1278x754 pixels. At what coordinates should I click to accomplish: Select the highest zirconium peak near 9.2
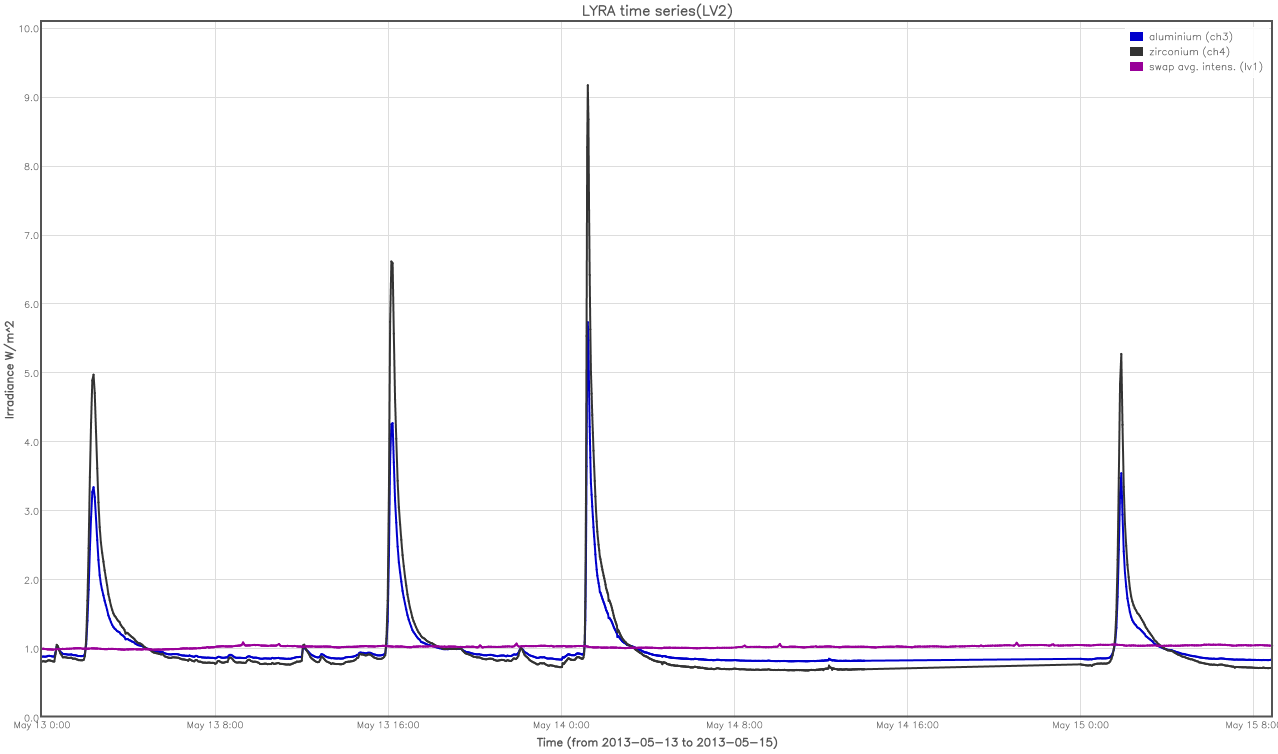[587, 86]
